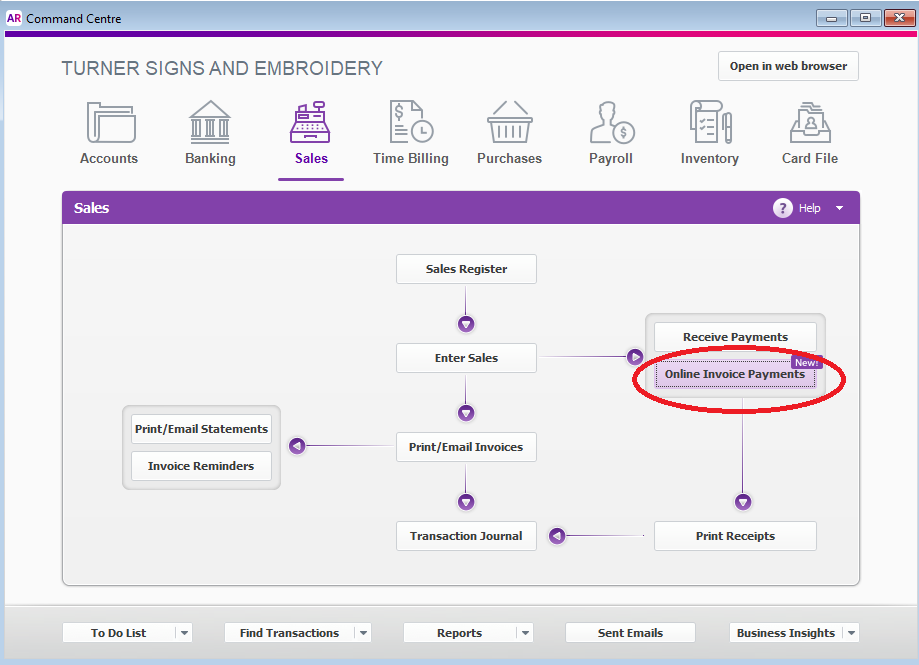This screenshot has height=665, width=919.
Task: Open the Inventory checklist icon
Action: click(709, 123)
